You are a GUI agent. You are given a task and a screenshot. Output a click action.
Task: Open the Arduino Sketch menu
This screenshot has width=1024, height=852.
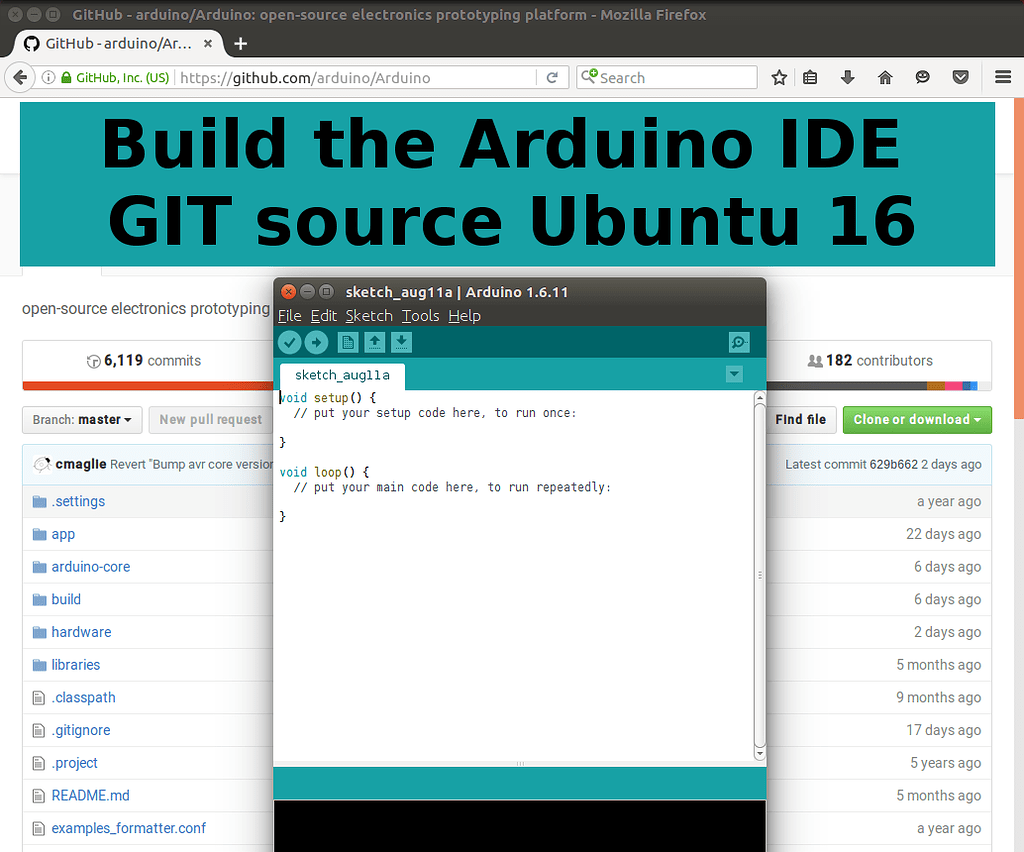369,316
